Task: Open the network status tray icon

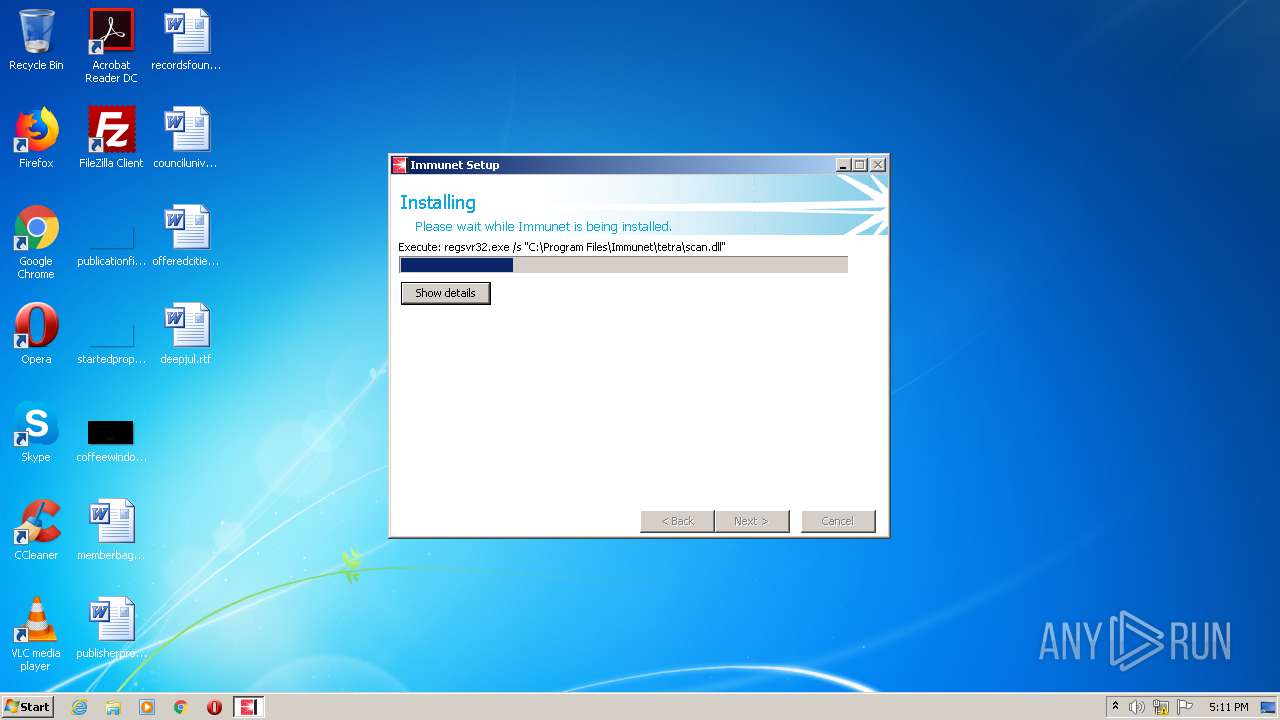Action: 1161,707
